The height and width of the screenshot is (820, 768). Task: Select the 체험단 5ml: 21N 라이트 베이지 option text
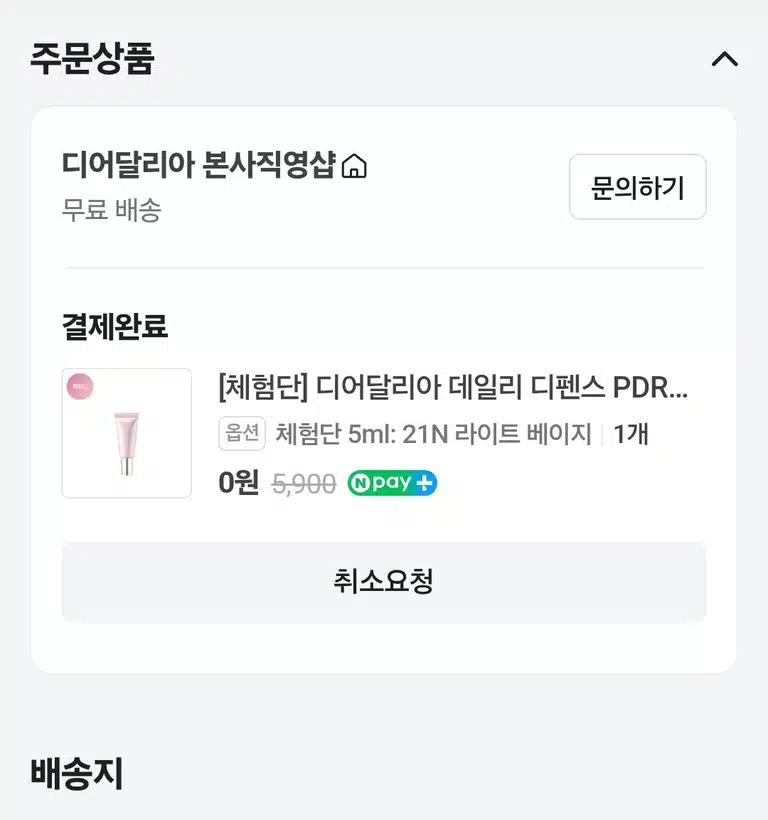(433, 434)
